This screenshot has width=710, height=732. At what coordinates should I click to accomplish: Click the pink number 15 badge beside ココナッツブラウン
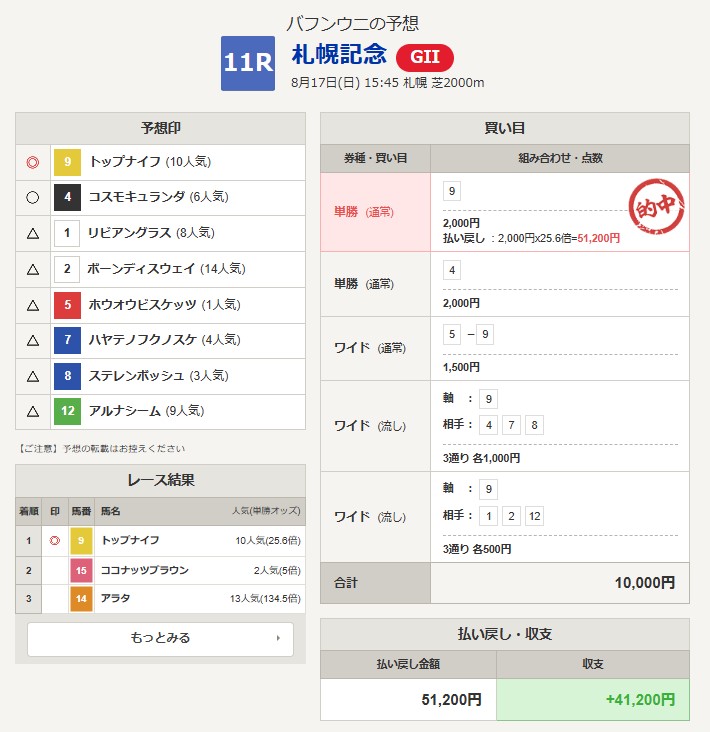coord(81,570)
